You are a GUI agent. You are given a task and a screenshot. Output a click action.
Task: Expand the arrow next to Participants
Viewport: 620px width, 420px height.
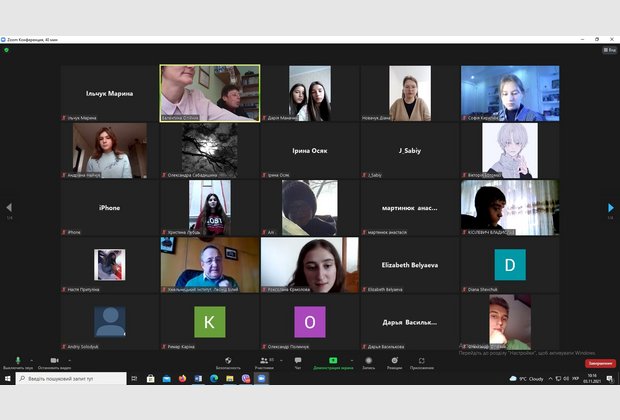[x=281, y=360]
